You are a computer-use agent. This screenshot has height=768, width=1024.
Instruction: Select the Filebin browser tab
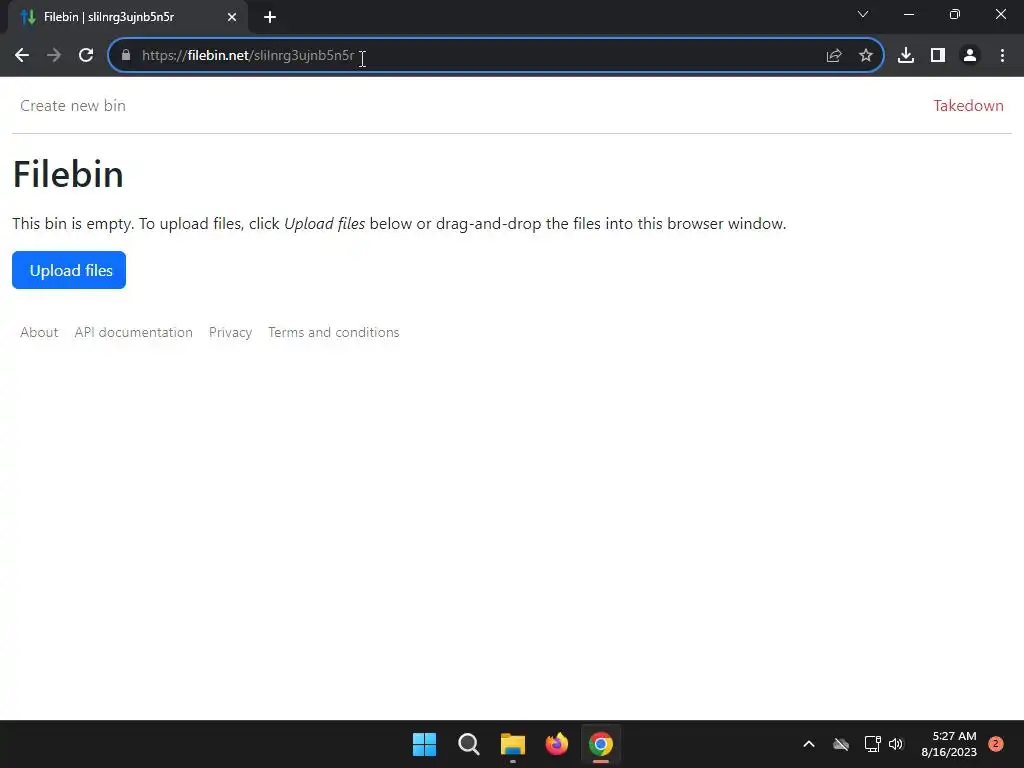point(128,17)
